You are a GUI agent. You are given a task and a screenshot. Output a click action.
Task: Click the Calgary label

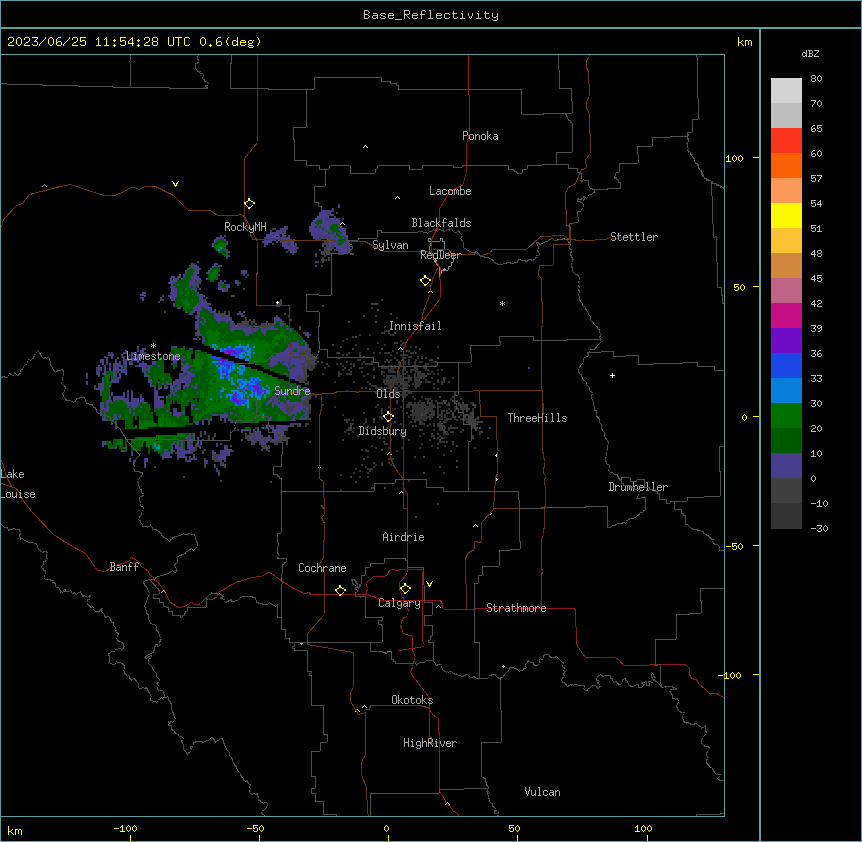(399, 603)
